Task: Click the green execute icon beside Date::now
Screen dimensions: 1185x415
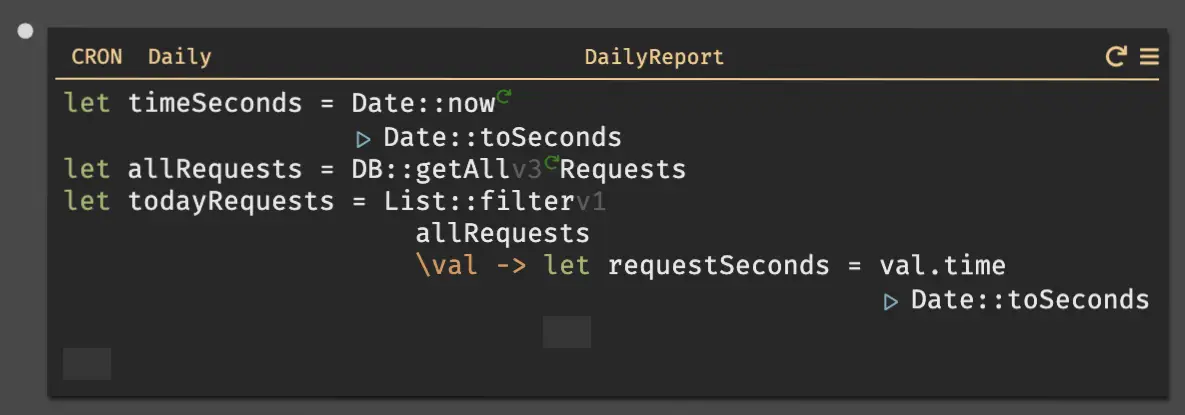Action: pos(505,97)
